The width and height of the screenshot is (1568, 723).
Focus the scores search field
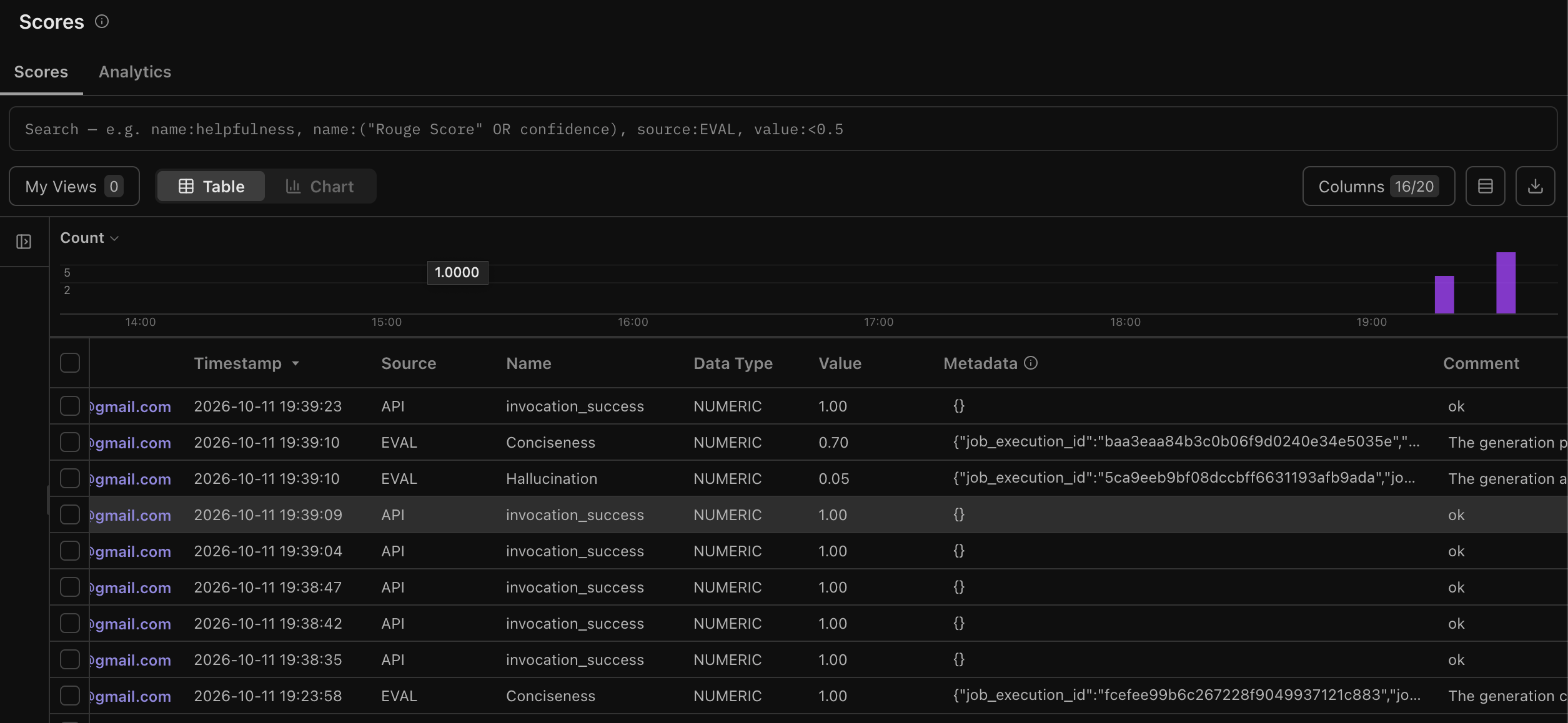(x=783, y=129)
